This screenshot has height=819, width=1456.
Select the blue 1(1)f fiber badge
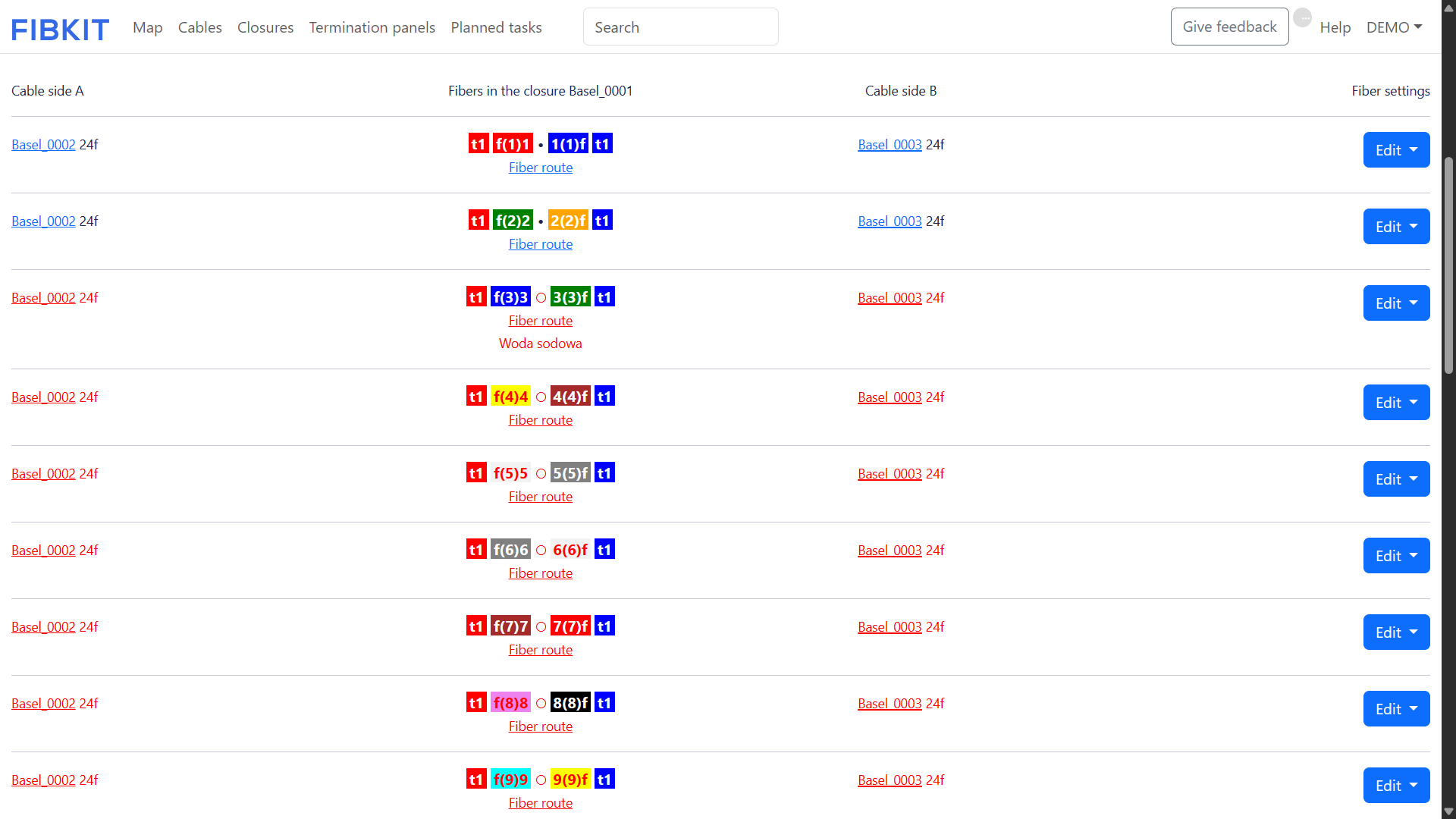(568, 143)
